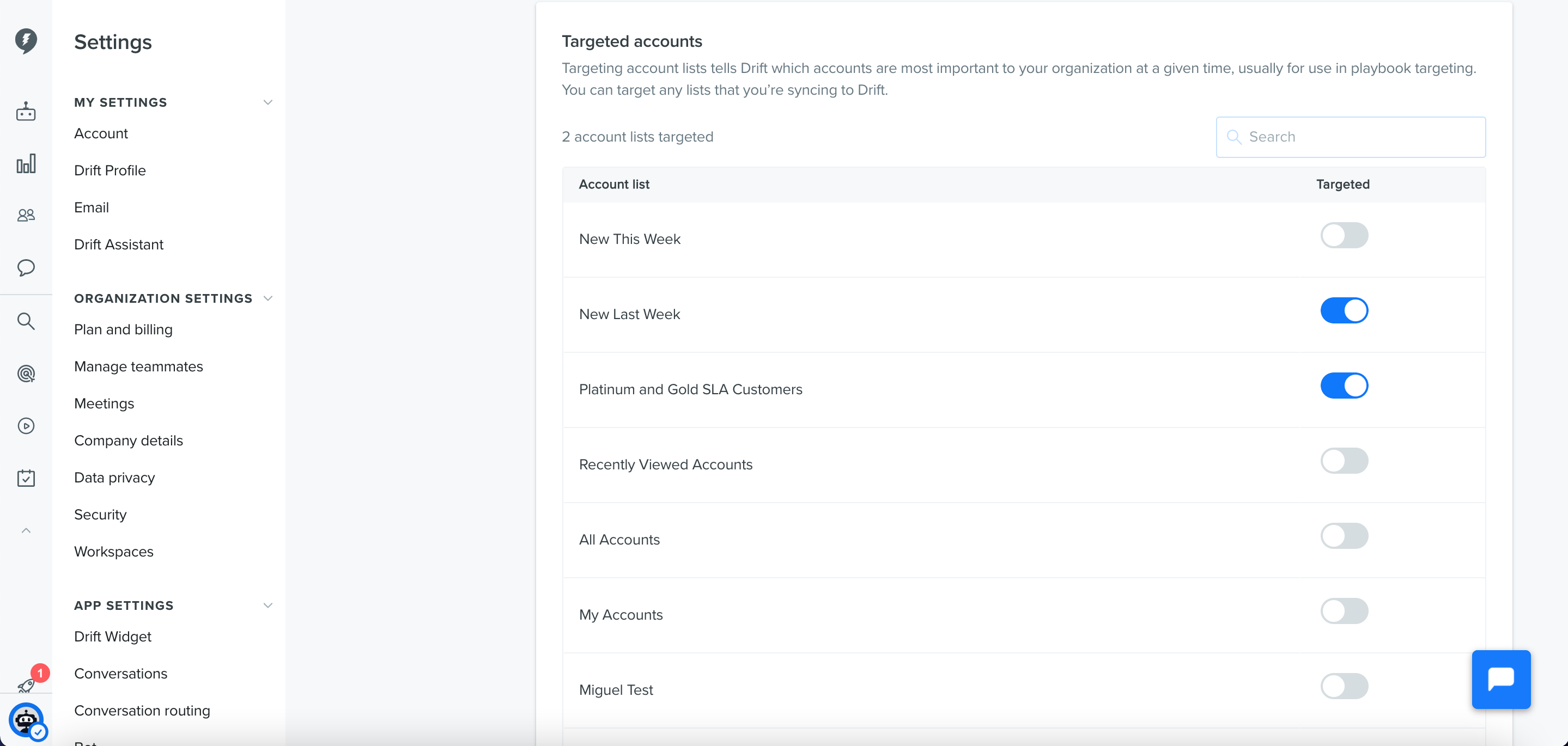Open the target accounts bullseye icon
Screen dimensions: 1568x746
pos(26,373)
